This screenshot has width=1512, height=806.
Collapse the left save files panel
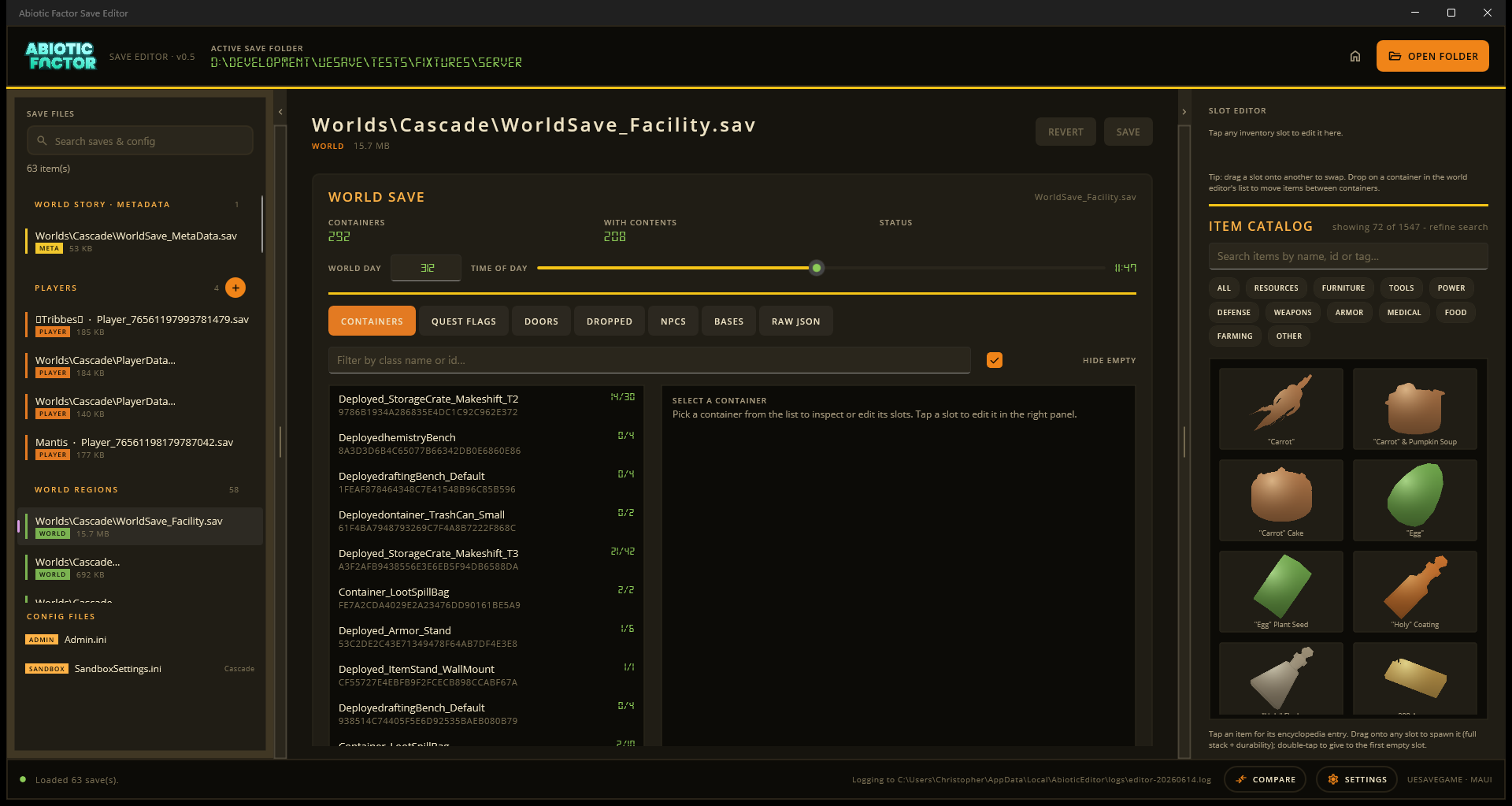(x=280, y=113)
